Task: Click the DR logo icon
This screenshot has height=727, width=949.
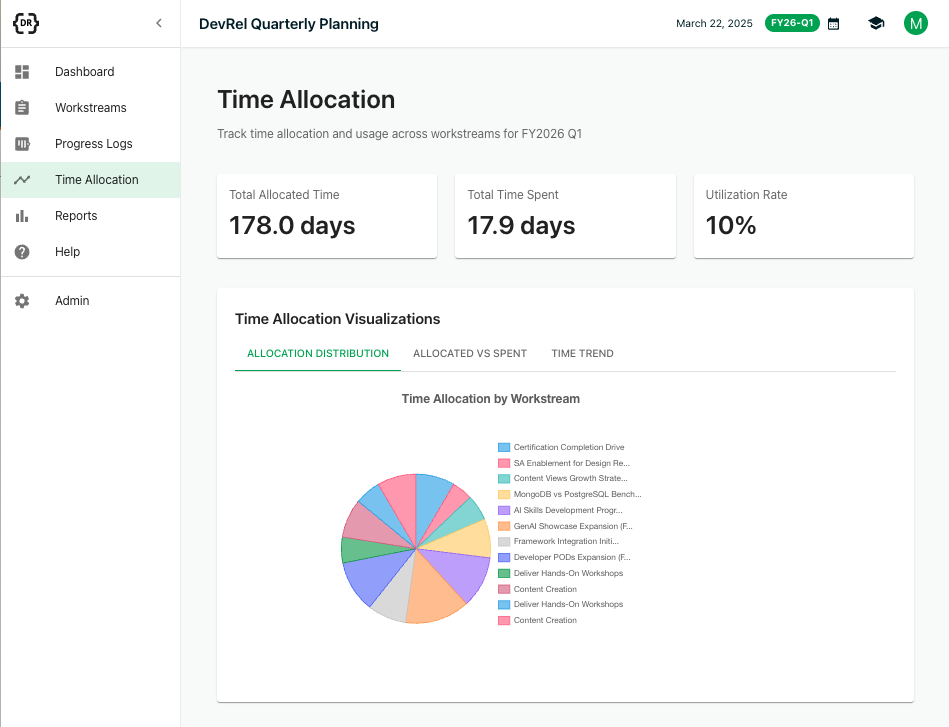Action: click(26, 23)
